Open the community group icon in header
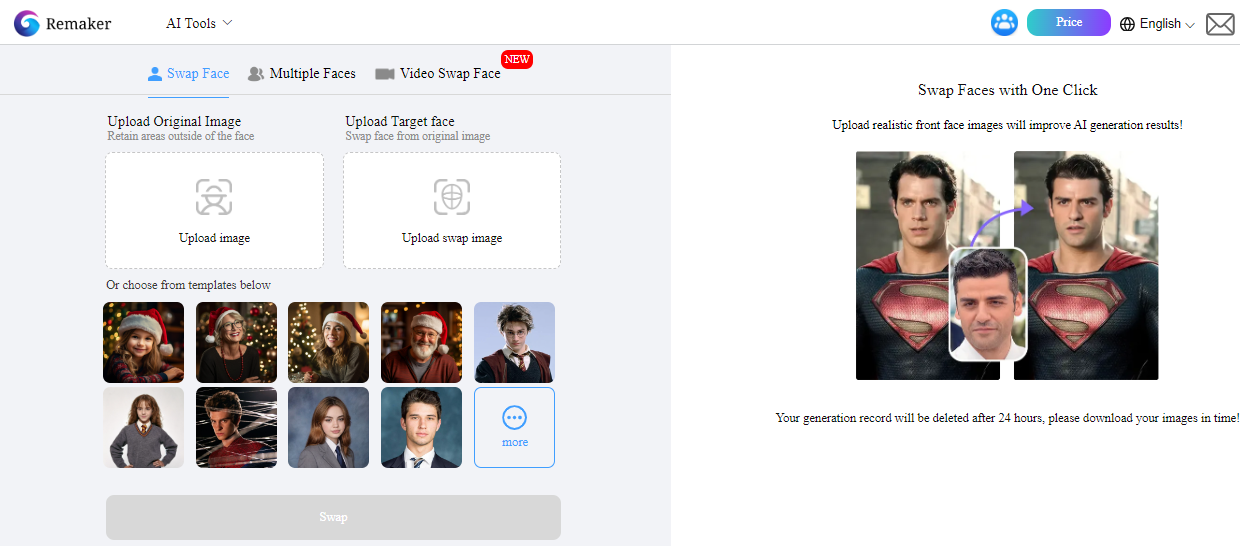Image resolution: width=1240 pixels, height=546 pixels. pos(1004,23)
